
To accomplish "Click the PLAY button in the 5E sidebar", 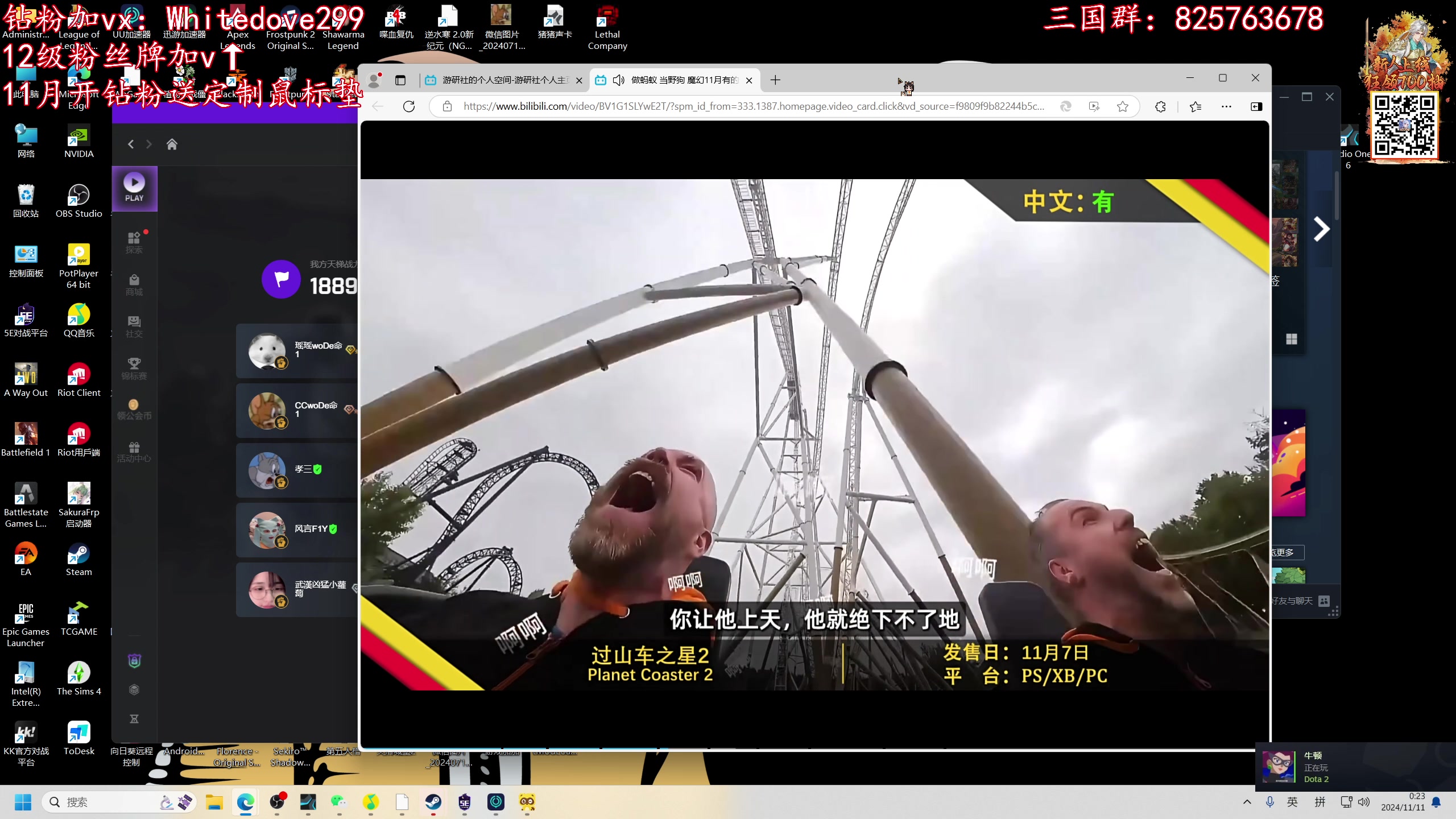I will point(134,188).
